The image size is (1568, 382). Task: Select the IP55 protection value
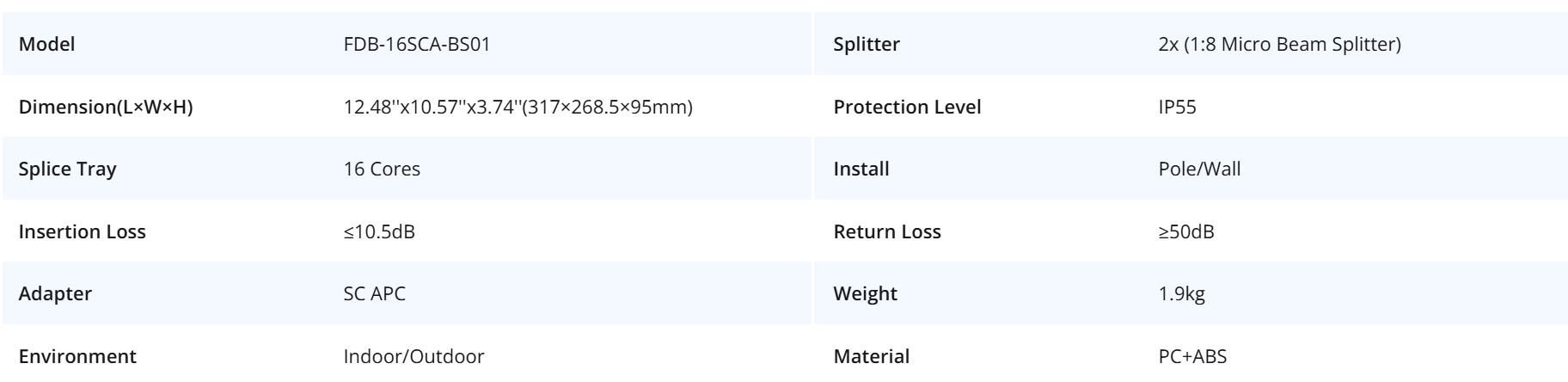1177,107
